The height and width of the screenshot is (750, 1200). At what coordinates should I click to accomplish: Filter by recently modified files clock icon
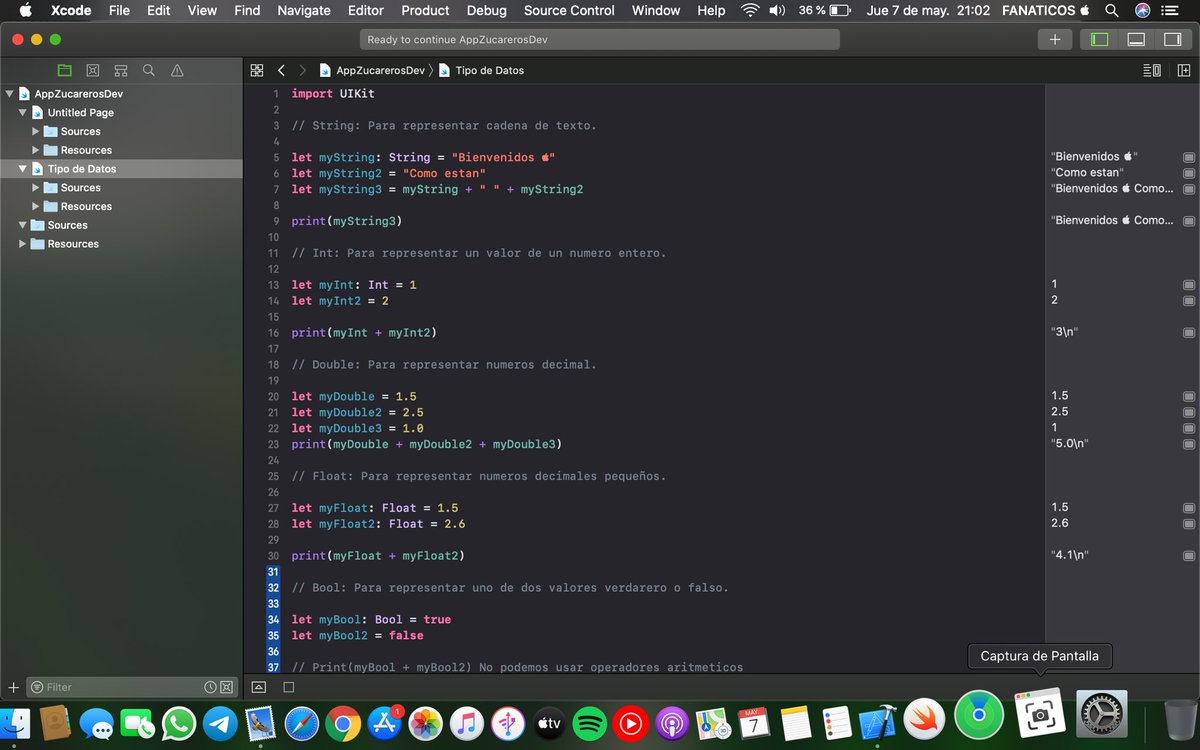[x=210, y=687]
